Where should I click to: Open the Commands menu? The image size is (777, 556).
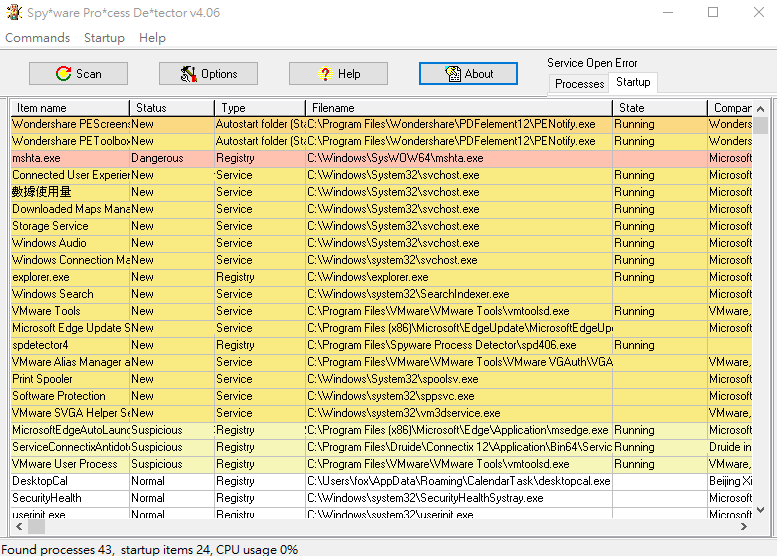(x=38, y=38)
